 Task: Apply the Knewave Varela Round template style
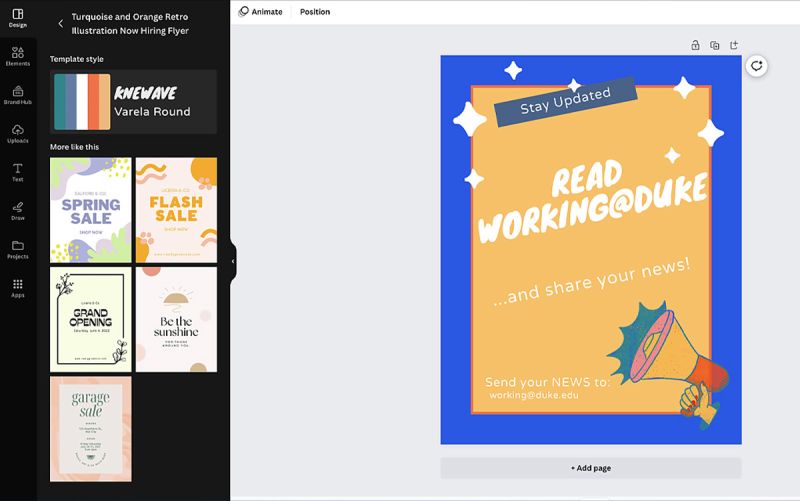134,102
